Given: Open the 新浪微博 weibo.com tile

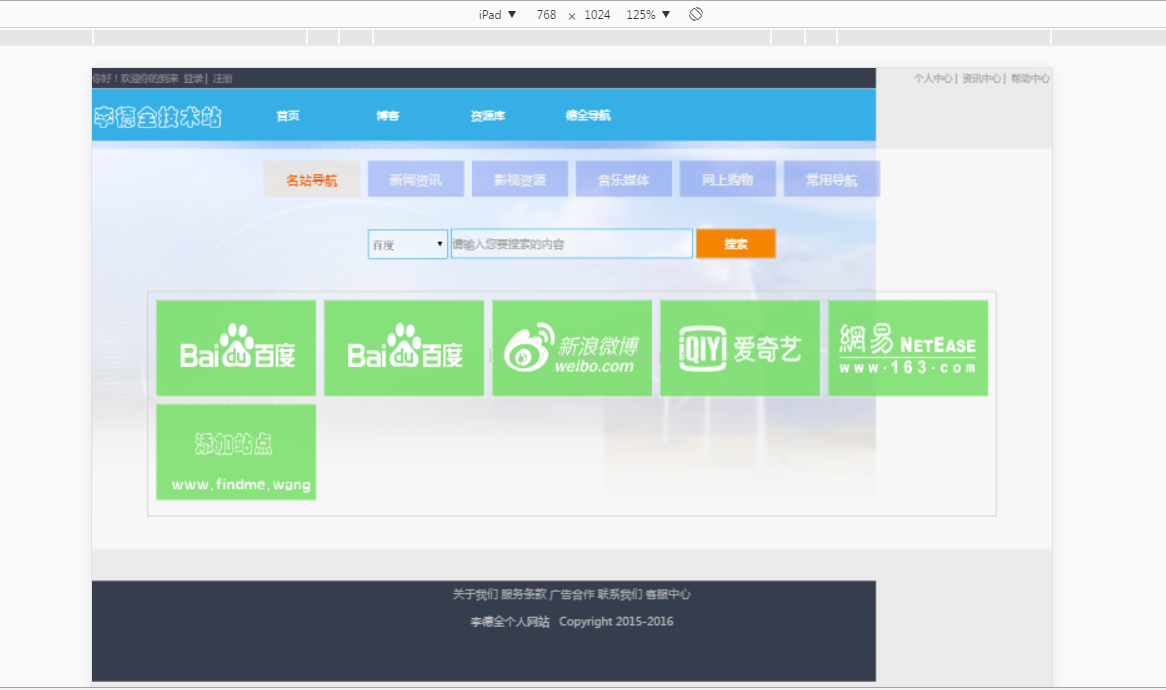Looking at the screenshot, I should tap(572, 348).
